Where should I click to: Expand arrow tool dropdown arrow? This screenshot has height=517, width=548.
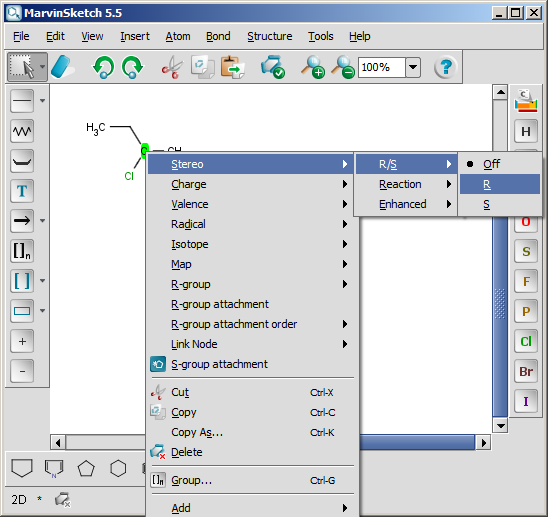pyautogui.click(x=43, y=221)
